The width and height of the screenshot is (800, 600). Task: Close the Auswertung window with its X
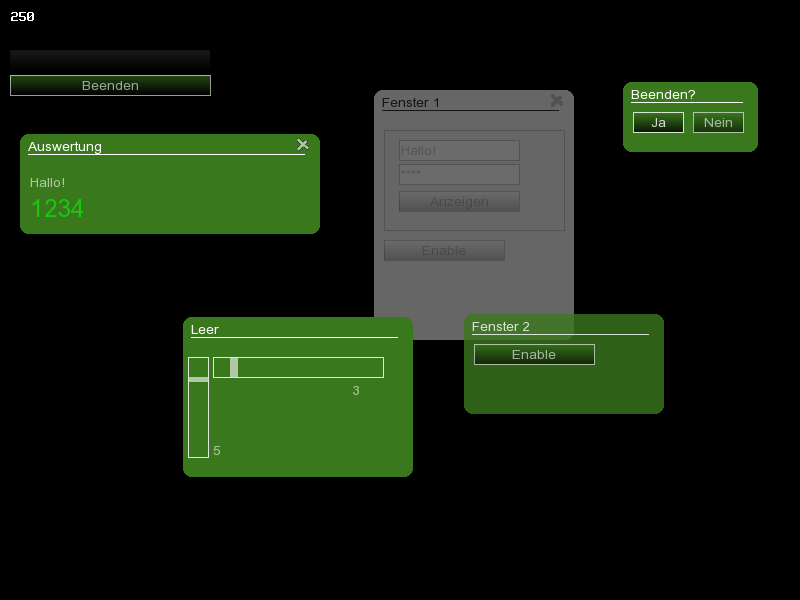tap(303, 145)
